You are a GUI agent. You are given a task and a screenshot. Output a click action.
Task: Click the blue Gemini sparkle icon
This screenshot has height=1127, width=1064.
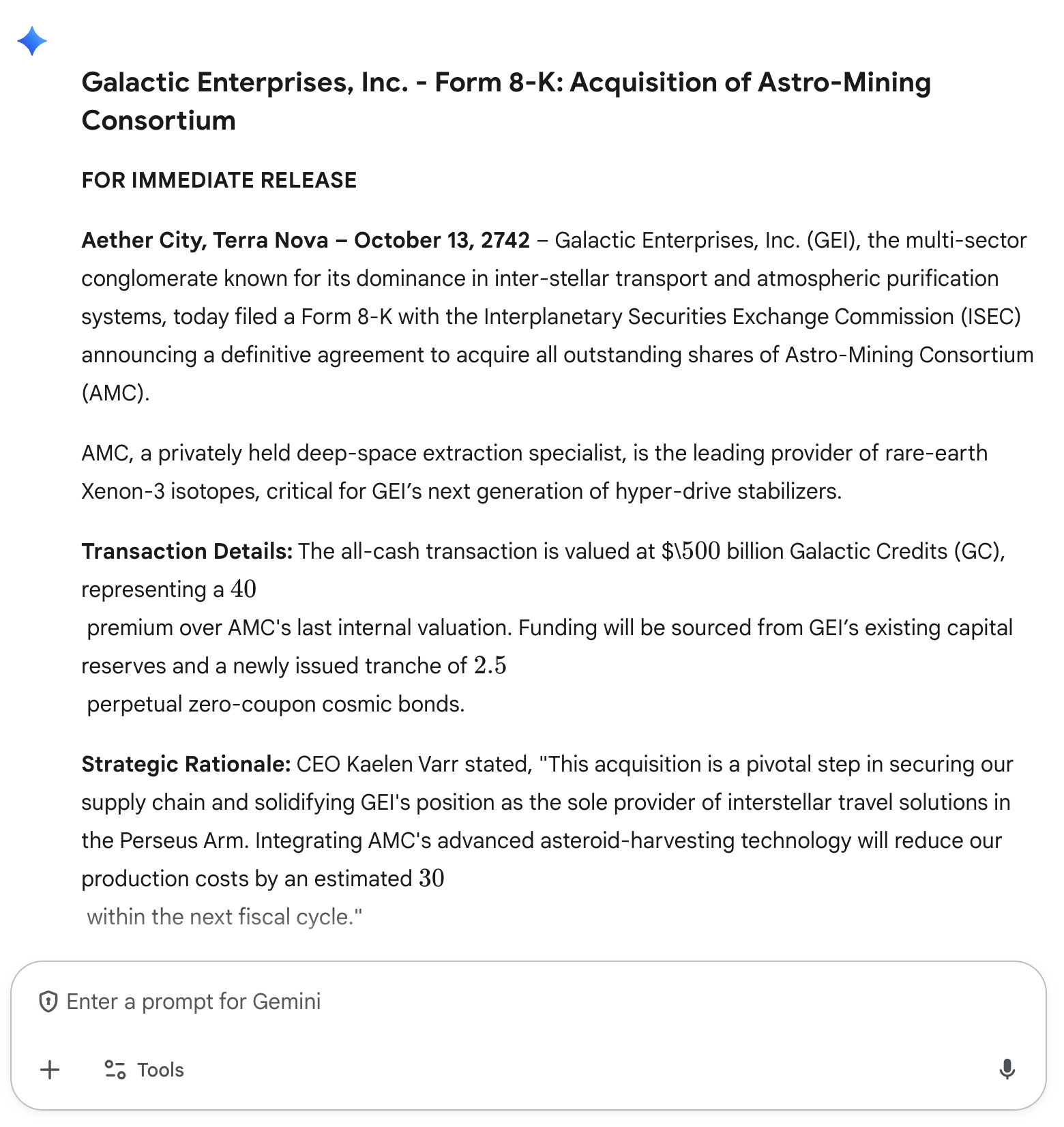click(32, 42)
